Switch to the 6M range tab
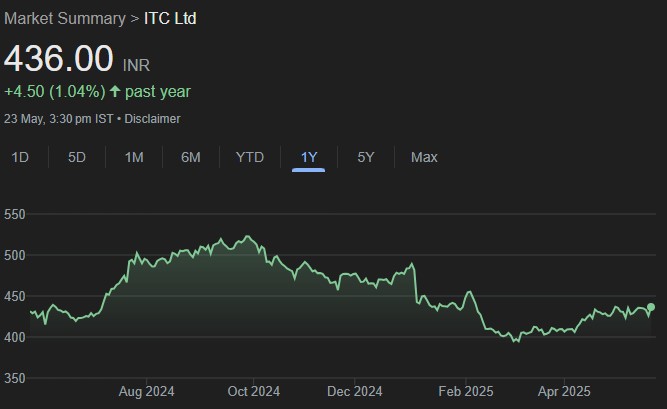Image resolution: width=667 pixels, height=409 pixels. [x=191, y=157]
